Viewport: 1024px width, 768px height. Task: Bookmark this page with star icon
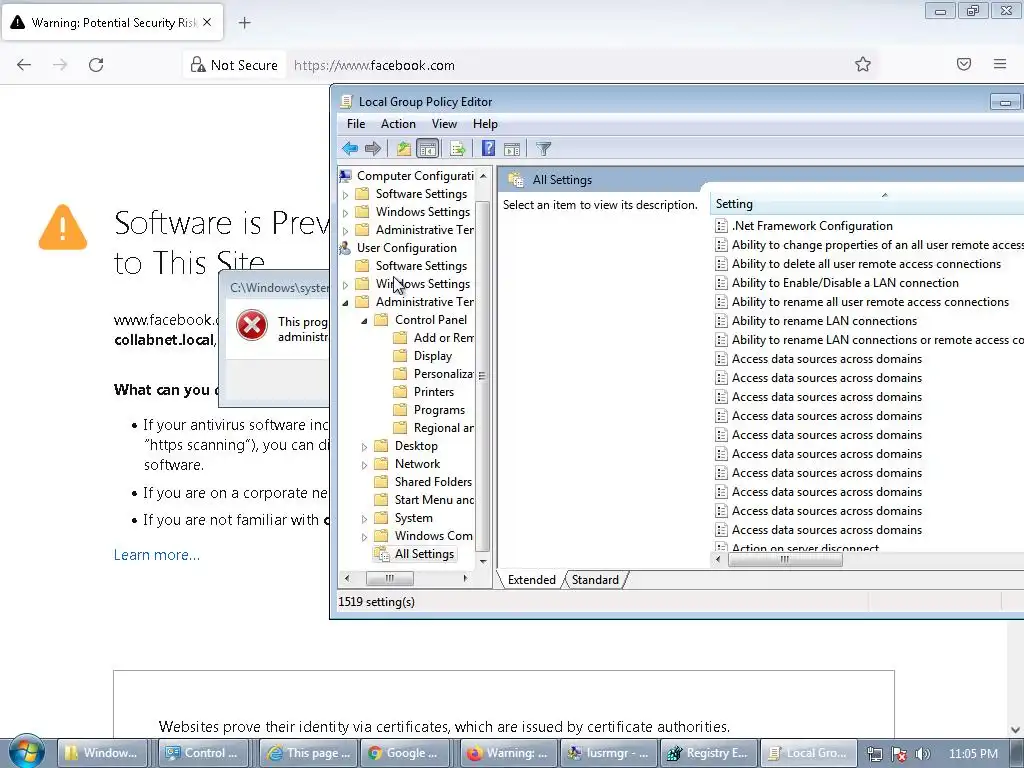[863, 64]
